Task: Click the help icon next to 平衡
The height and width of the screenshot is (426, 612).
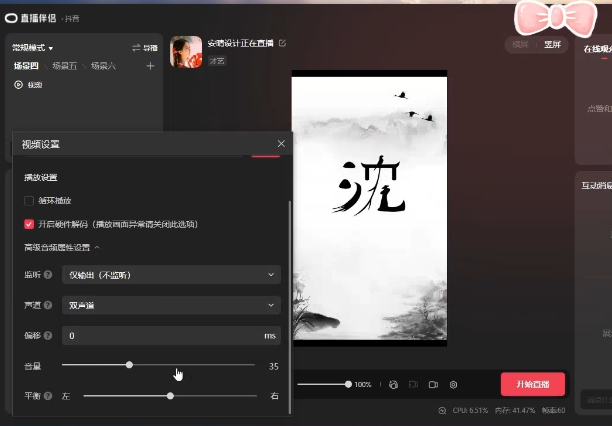Action: pos(49,396)
